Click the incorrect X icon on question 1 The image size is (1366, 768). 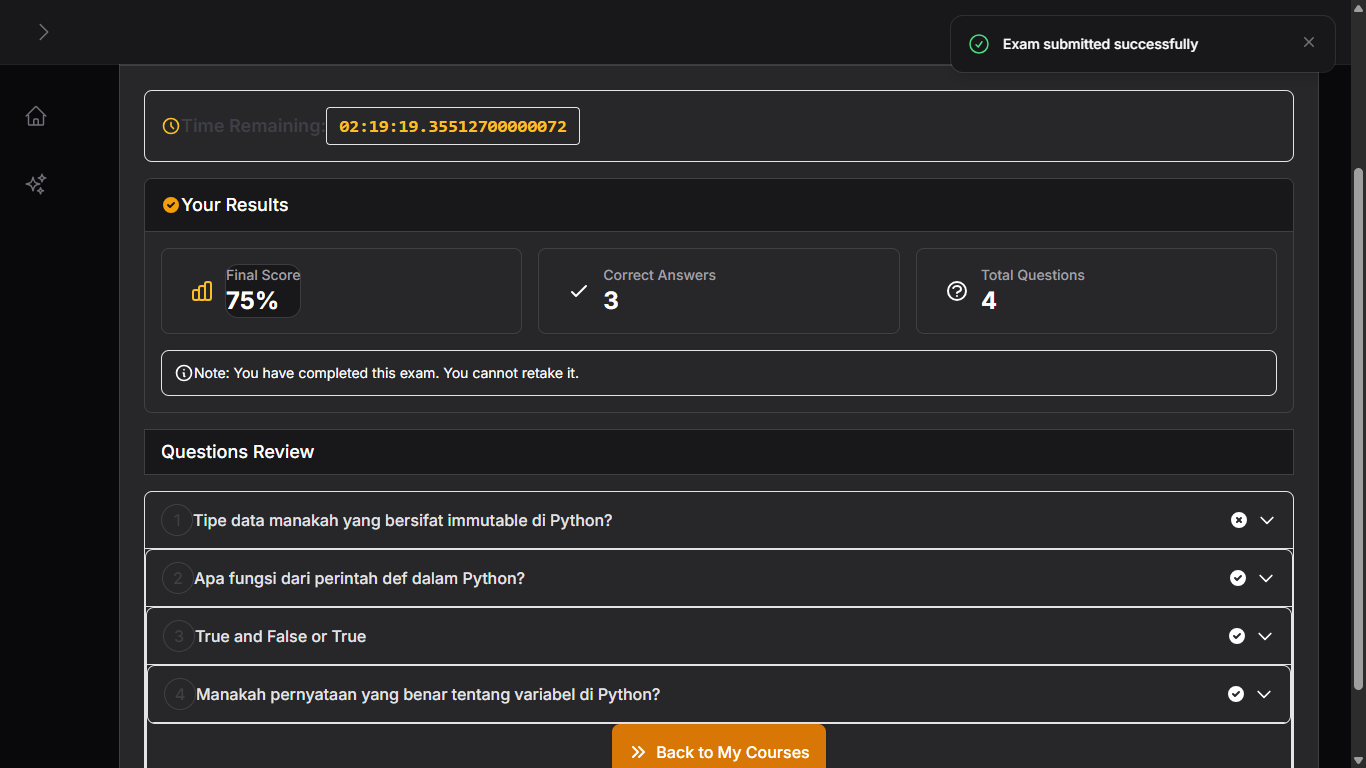tap(1239, 520)
